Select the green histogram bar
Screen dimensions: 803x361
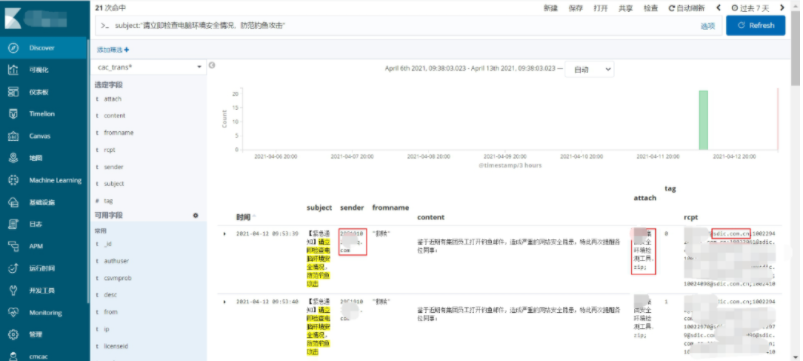[704, 120]
